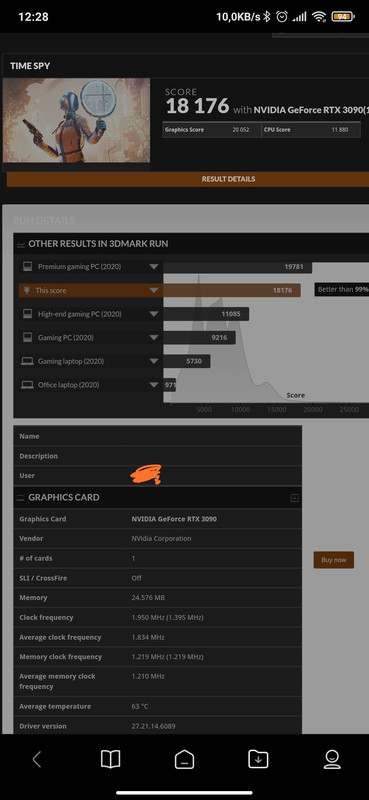Expand the Premium gaming PC (2020) dropdown
Image resolution: width=369 pixels, height=800 pixels.
[x=154, y=267]
